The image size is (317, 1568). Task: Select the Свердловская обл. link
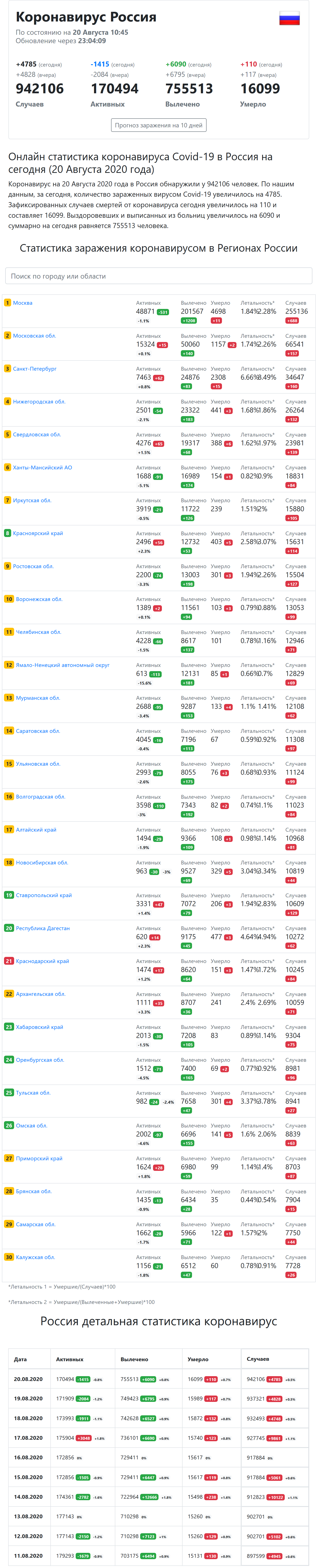click(x=37, y=435)
